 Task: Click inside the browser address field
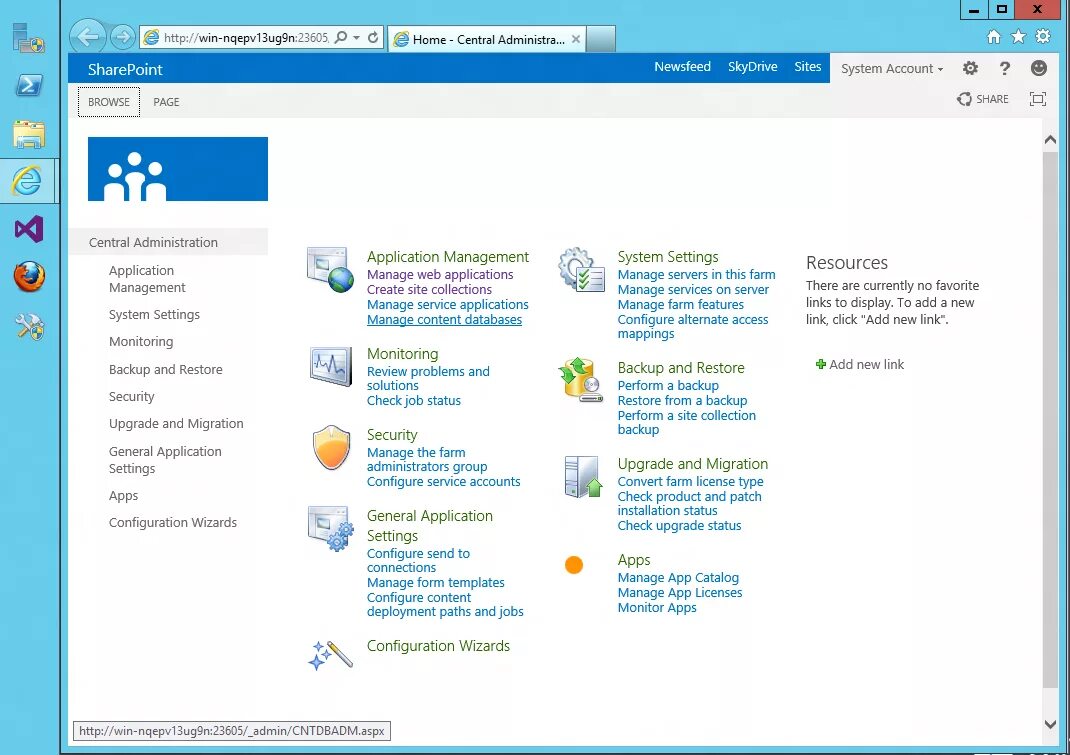246,38
